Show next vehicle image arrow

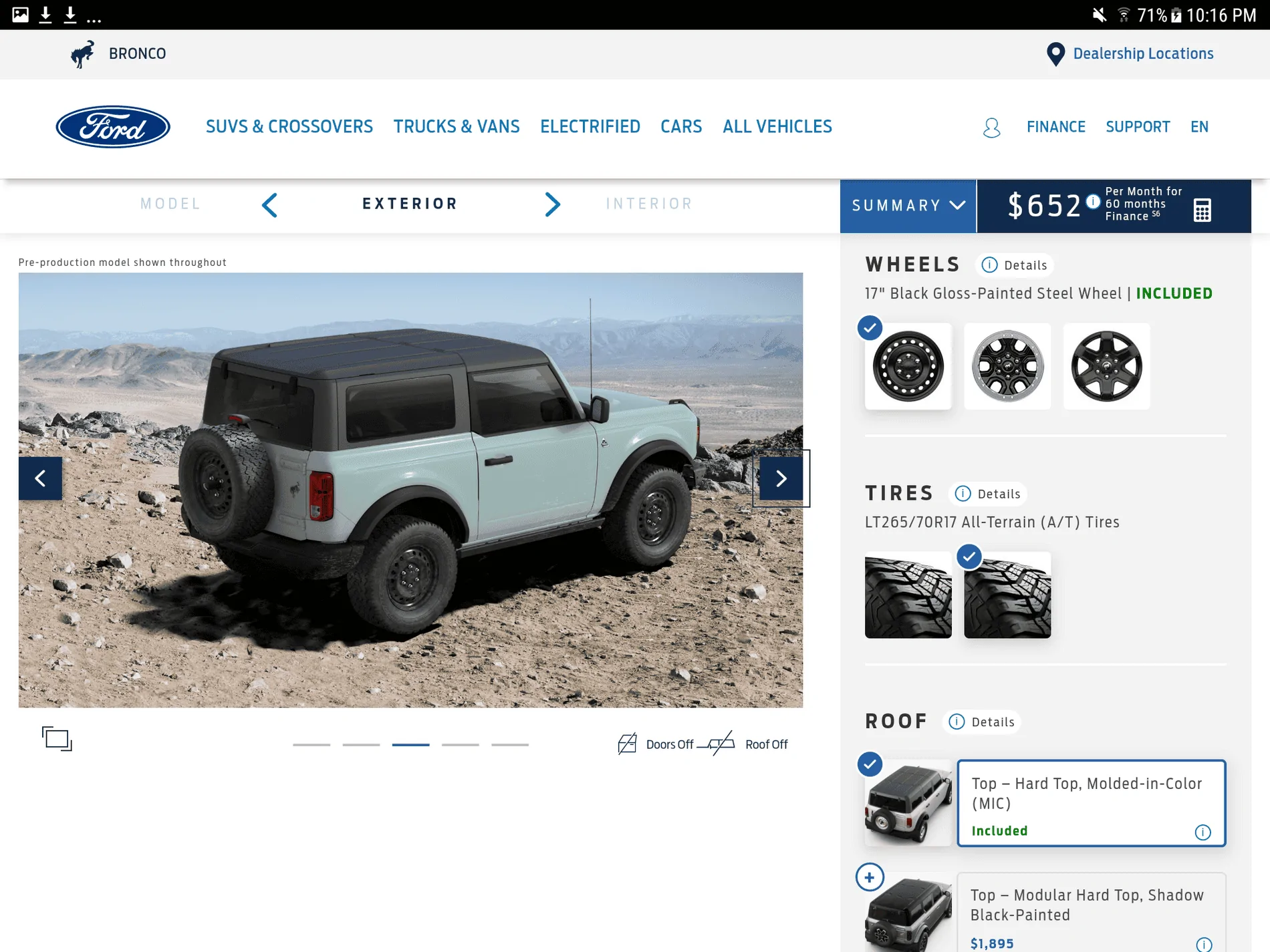781,478
